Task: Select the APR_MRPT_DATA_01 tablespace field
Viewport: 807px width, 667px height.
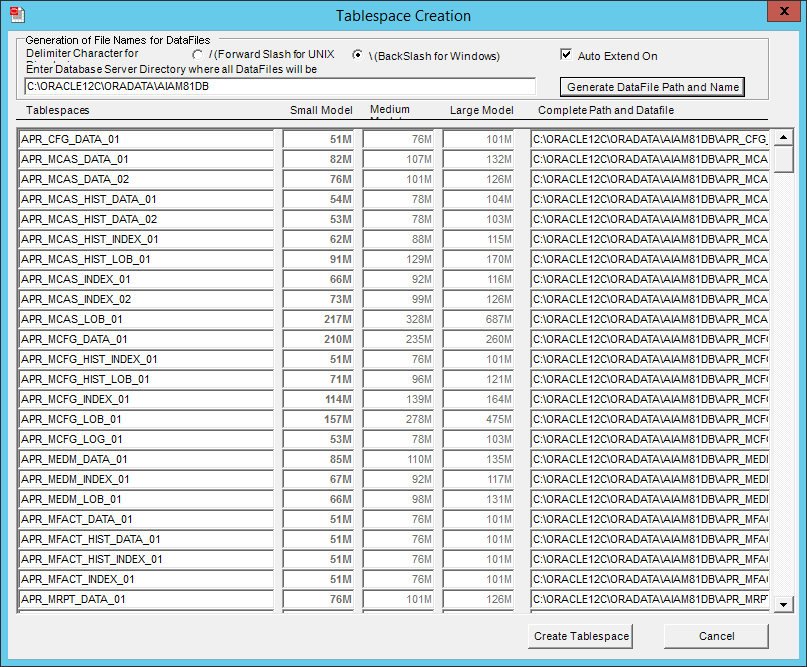Action: (x=146, y=600)
